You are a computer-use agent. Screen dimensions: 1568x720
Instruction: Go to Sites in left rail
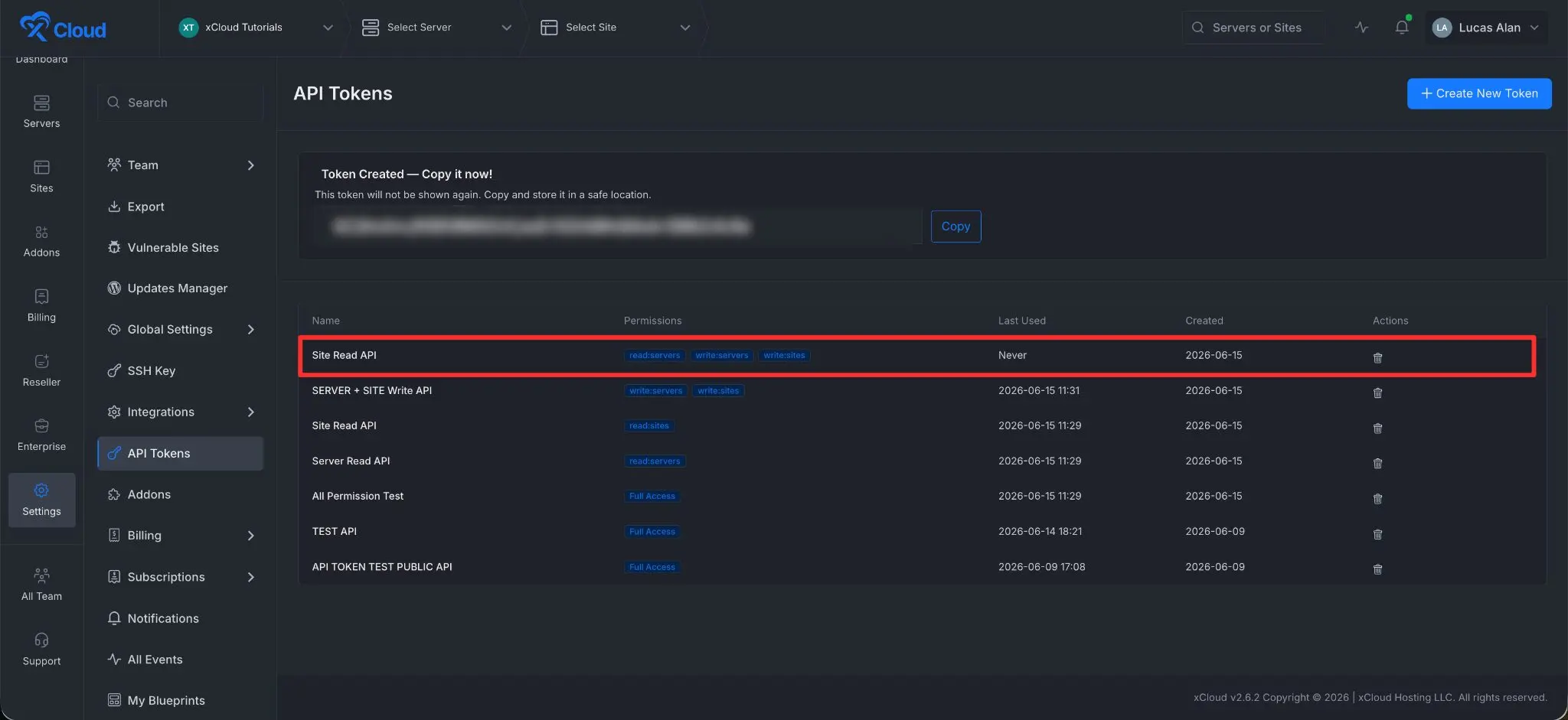click(41, 176)
